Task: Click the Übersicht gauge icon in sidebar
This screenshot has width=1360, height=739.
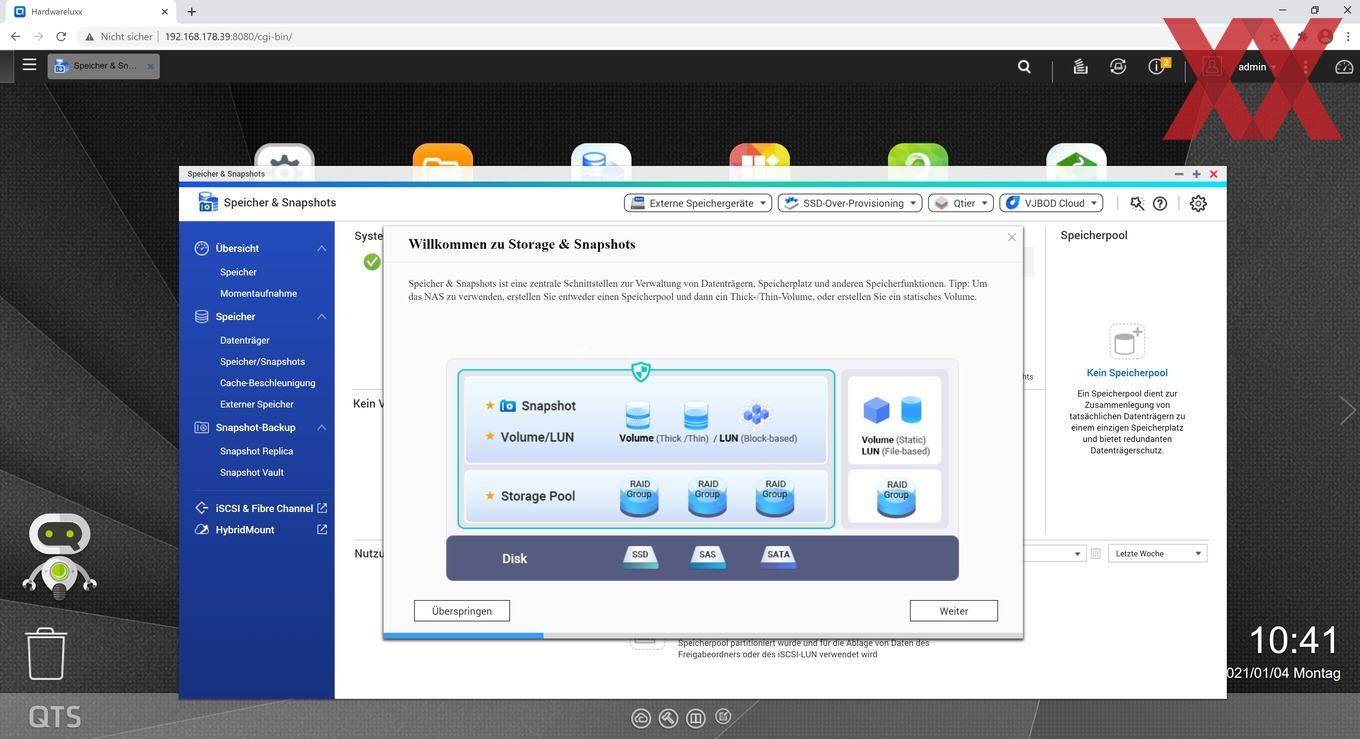Action: pos(202,248)
